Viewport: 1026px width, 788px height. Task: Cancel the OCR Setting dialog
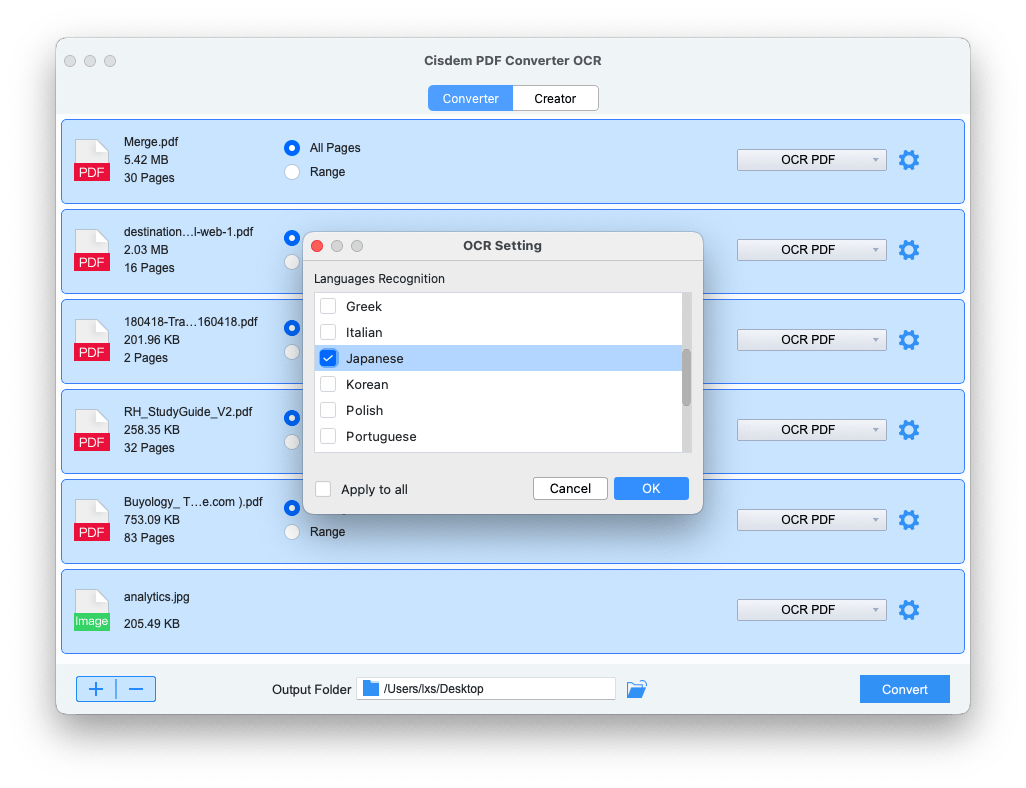pos(570,488)
